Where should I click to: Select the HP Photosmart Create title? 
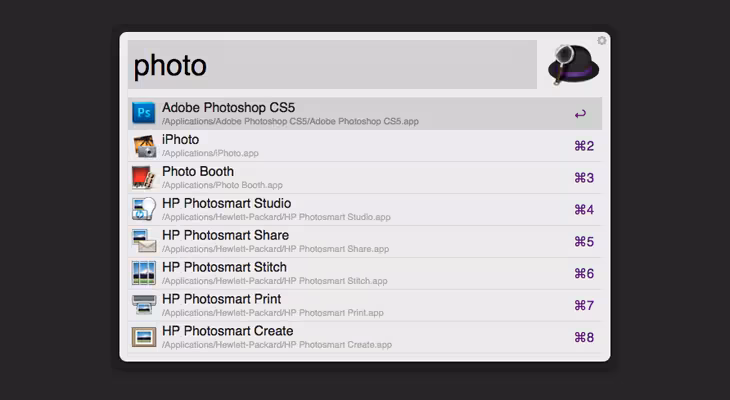pyautogui.click(x=228, y=331)
